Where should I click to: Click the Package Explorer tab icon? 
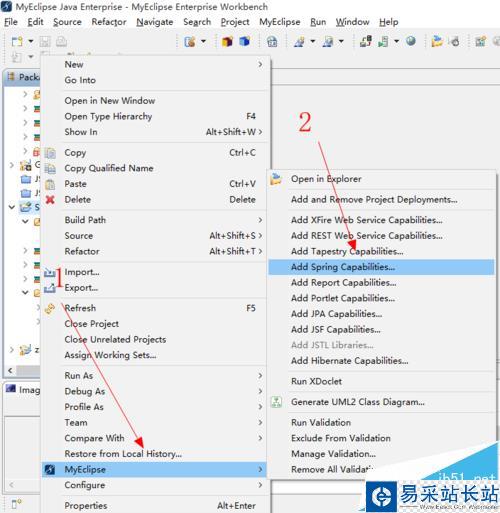[11, 77]
